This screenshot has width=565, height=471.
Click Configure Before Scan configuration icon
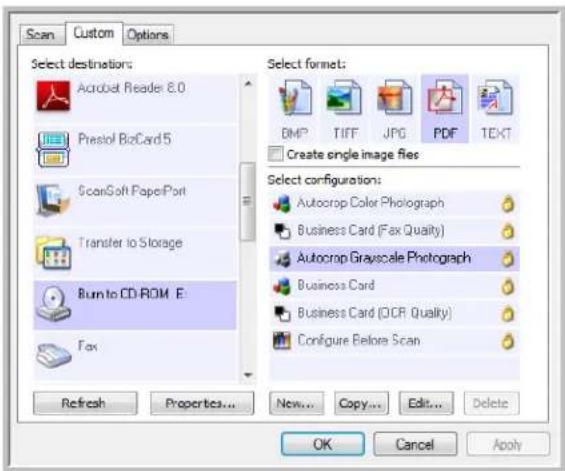tap(282, 341)
